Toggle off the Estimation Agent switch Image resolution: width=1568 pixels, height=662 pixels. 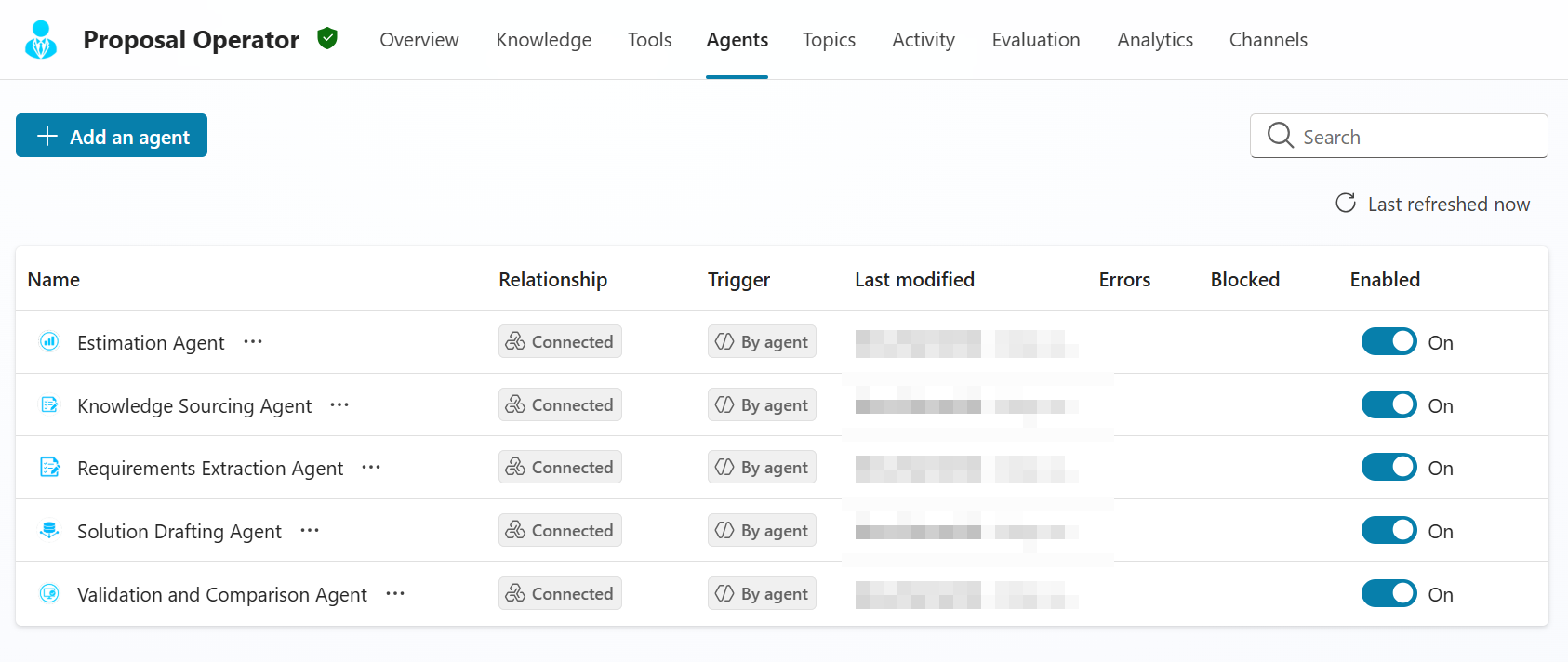point(1389,341)
